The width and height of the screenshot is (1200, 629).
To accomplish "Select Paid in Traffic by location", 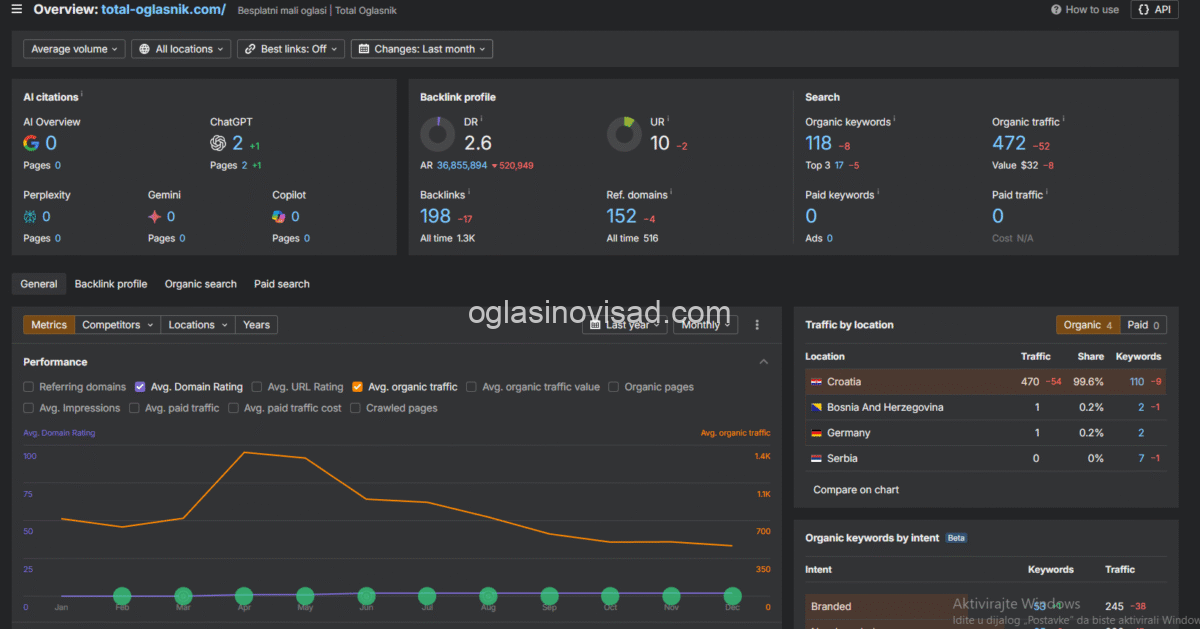I will 1143,325.
